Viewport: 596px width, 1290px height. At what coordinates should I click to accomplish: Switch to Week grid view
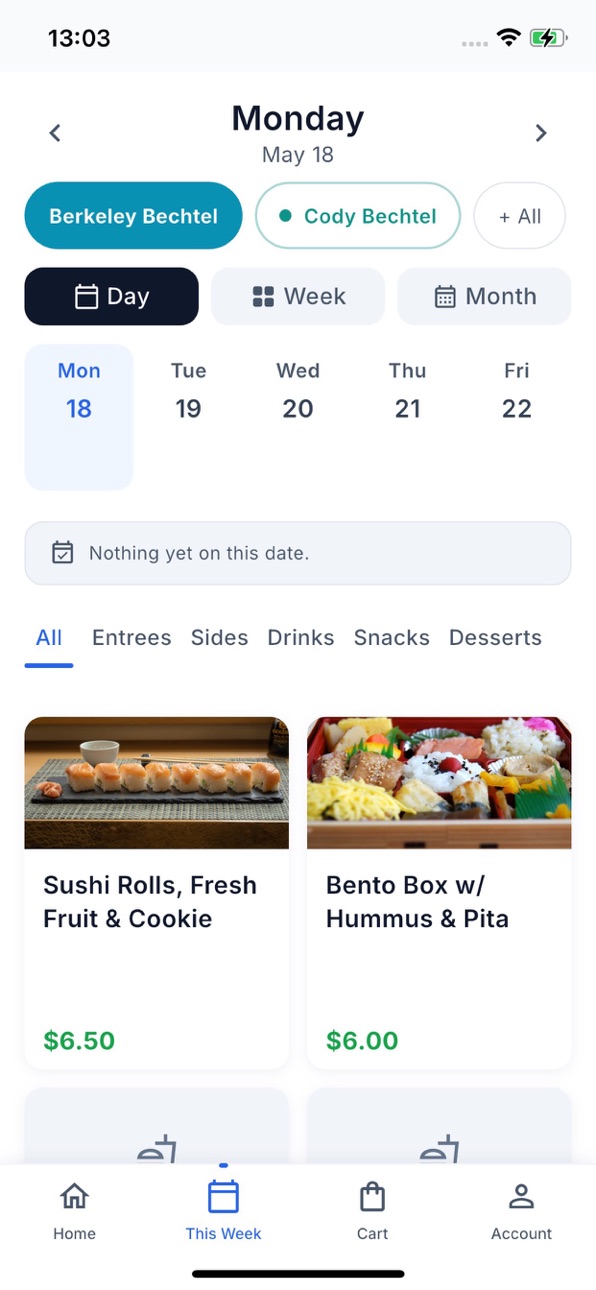click(298, 296)
